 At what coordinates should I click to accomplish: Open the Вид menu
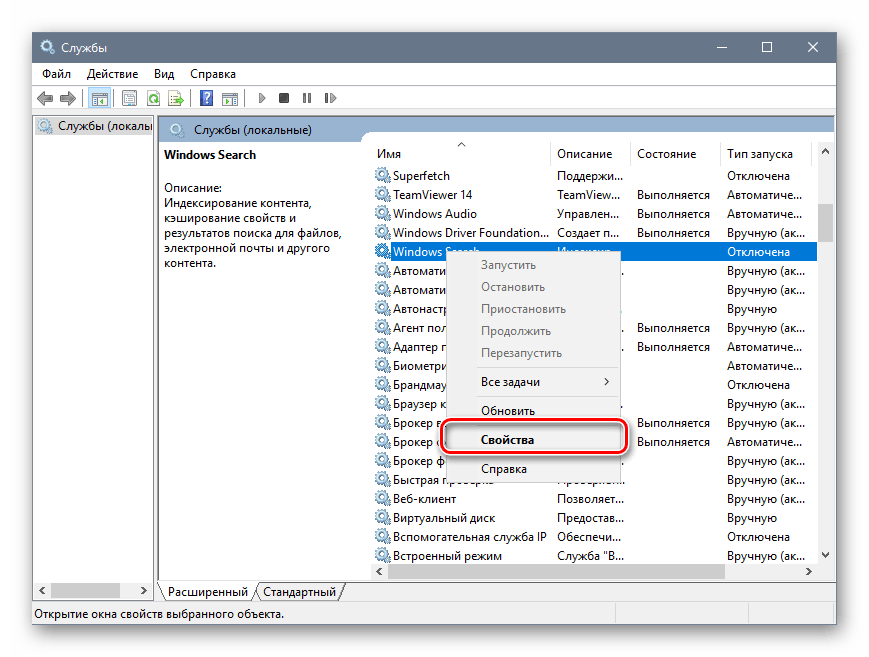164,74
